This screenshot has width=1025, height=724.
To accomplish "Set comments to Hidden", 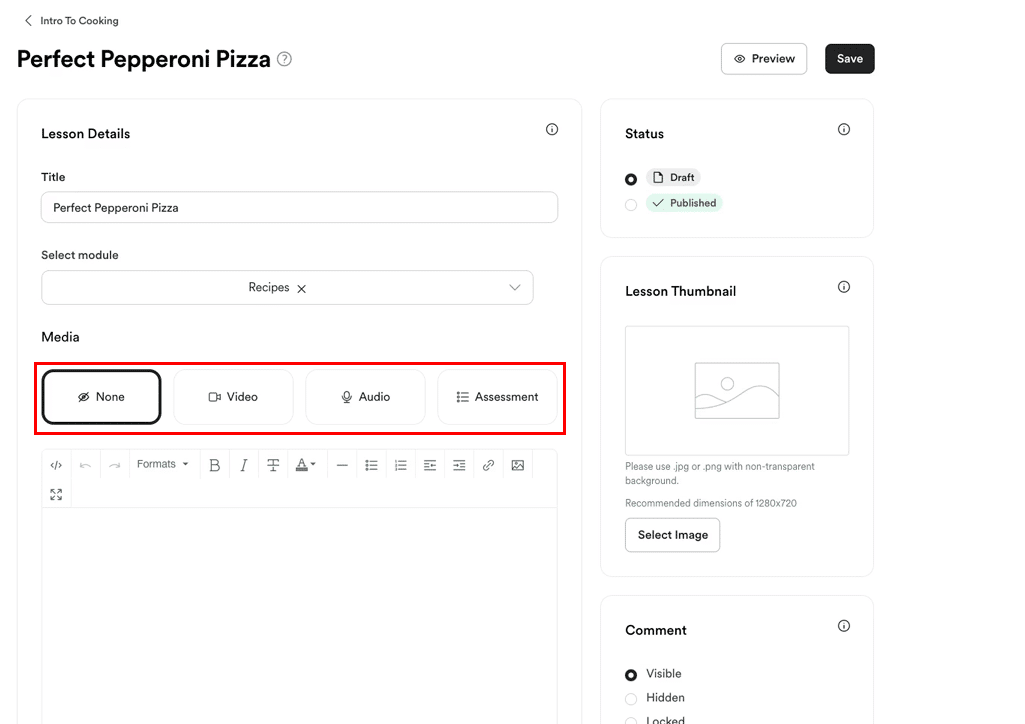I will pyautogui.click(x=631, y=697).
